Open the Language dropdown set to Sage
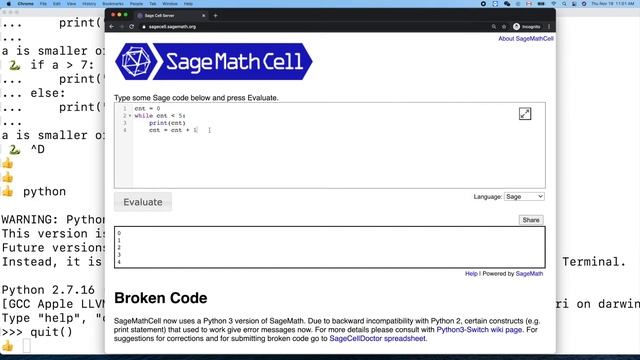This screenshot has height=360, width=640. 524,197
